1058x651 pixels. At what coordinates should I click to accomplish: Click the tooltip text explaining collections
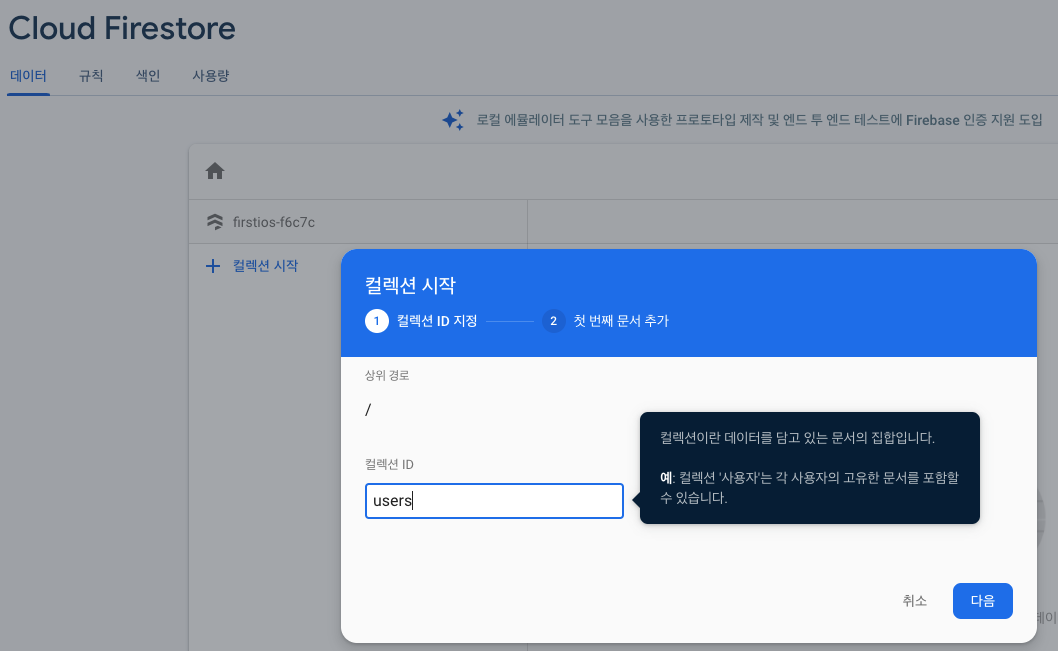pos(797,438)
